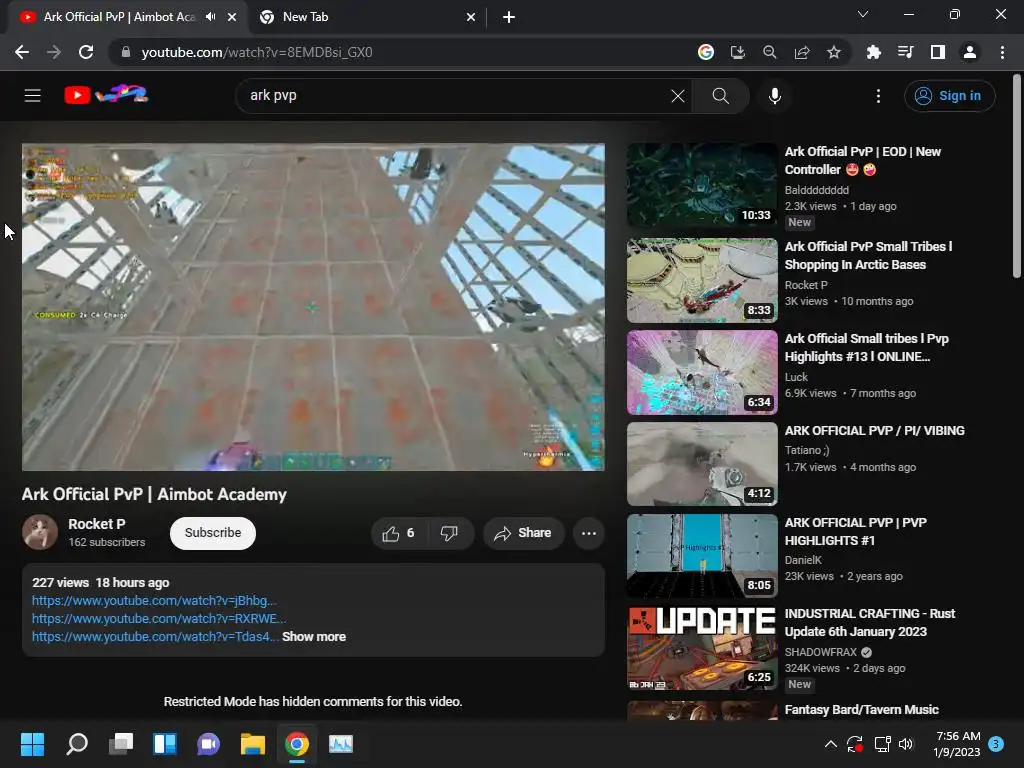
Task: Go back with browser back arrow
Action: (22, 52)
